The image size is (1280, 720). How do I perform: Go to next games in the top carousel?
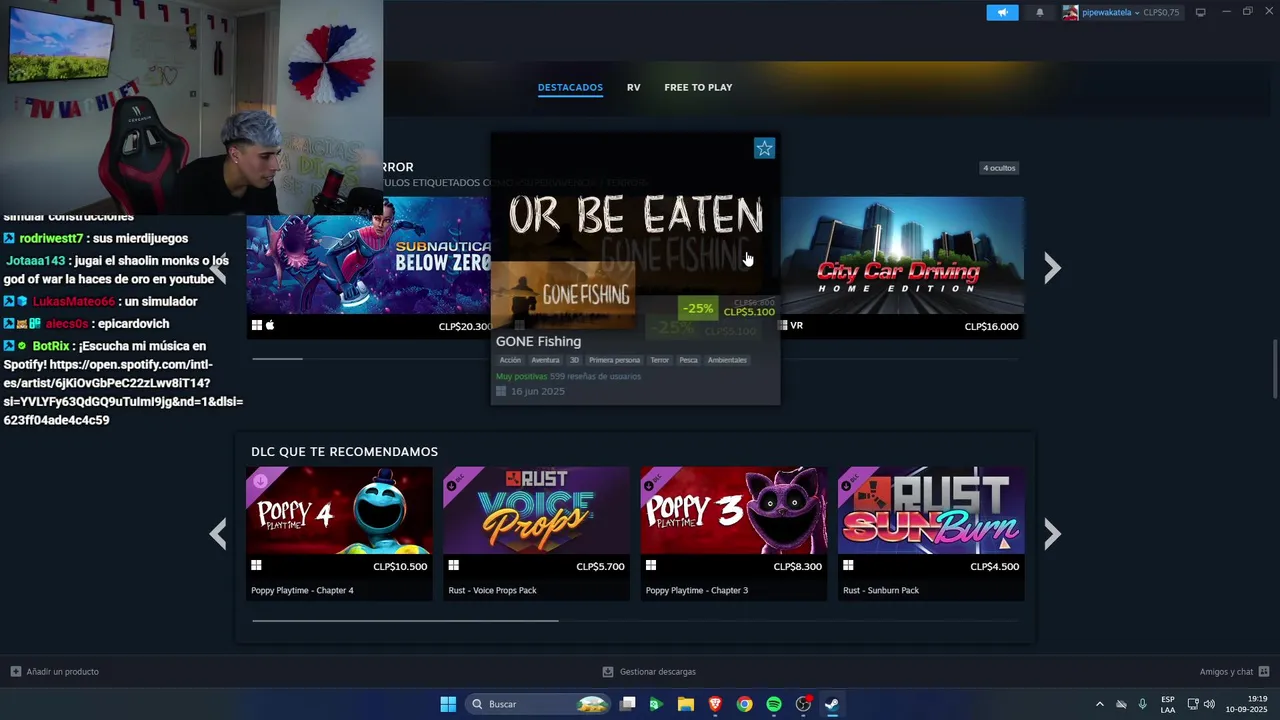(1052, 267)
